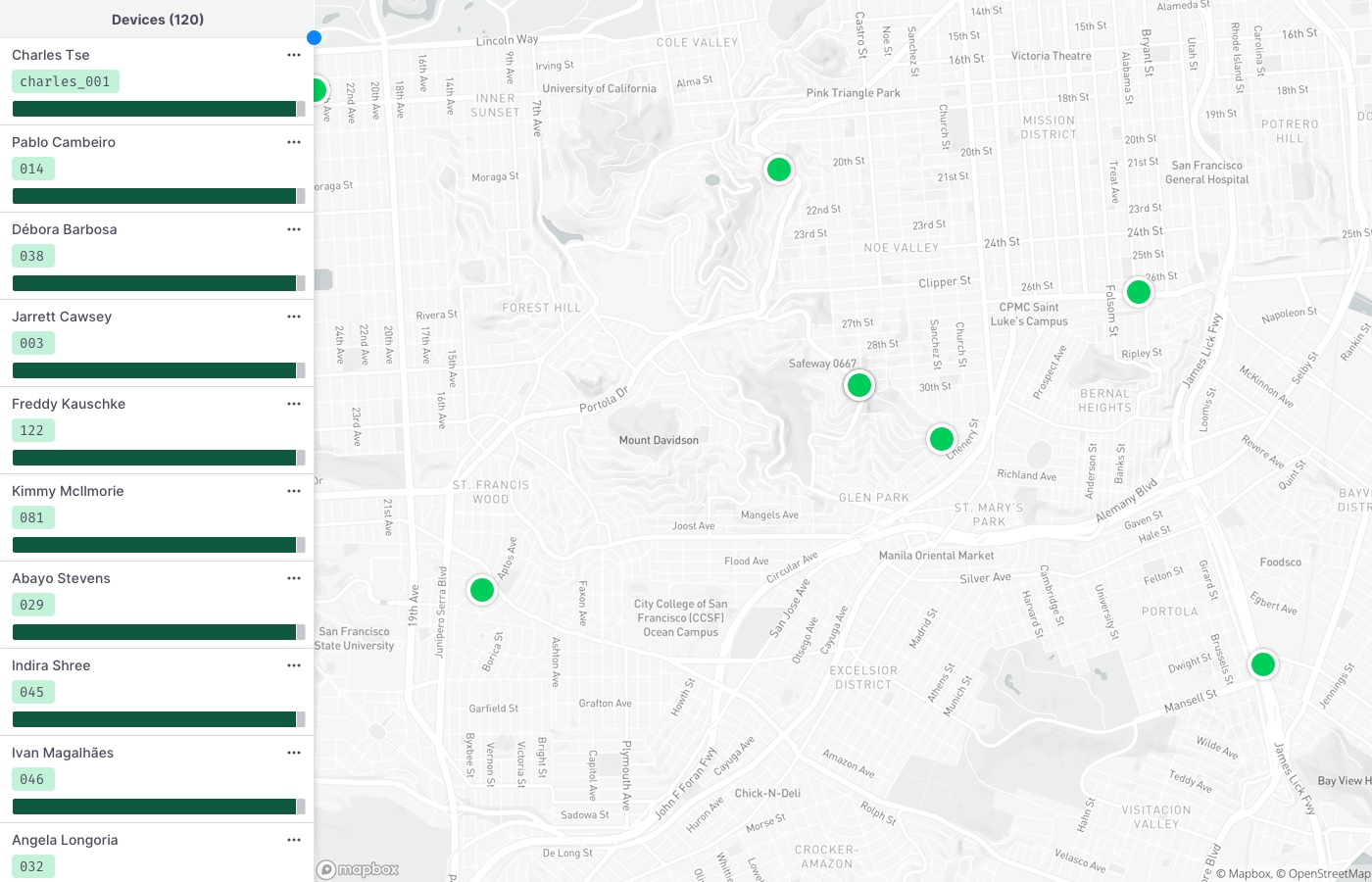This screenshot has width=1372, height=882.
Task: Click Kimmy McIlmorie's green progress bar
Action: 154,545
